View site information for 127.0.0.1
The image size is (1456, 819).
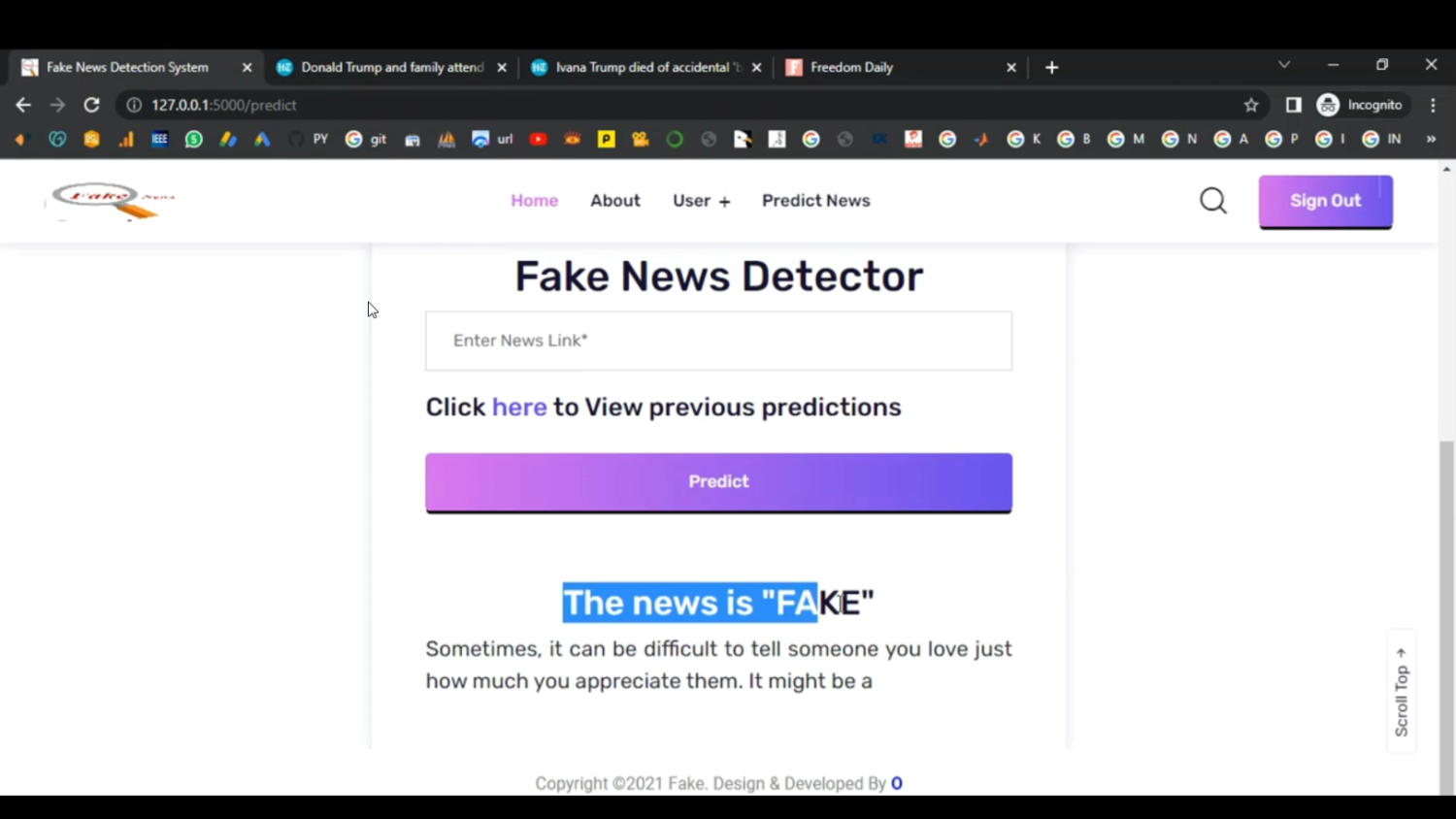coord(134,105)
